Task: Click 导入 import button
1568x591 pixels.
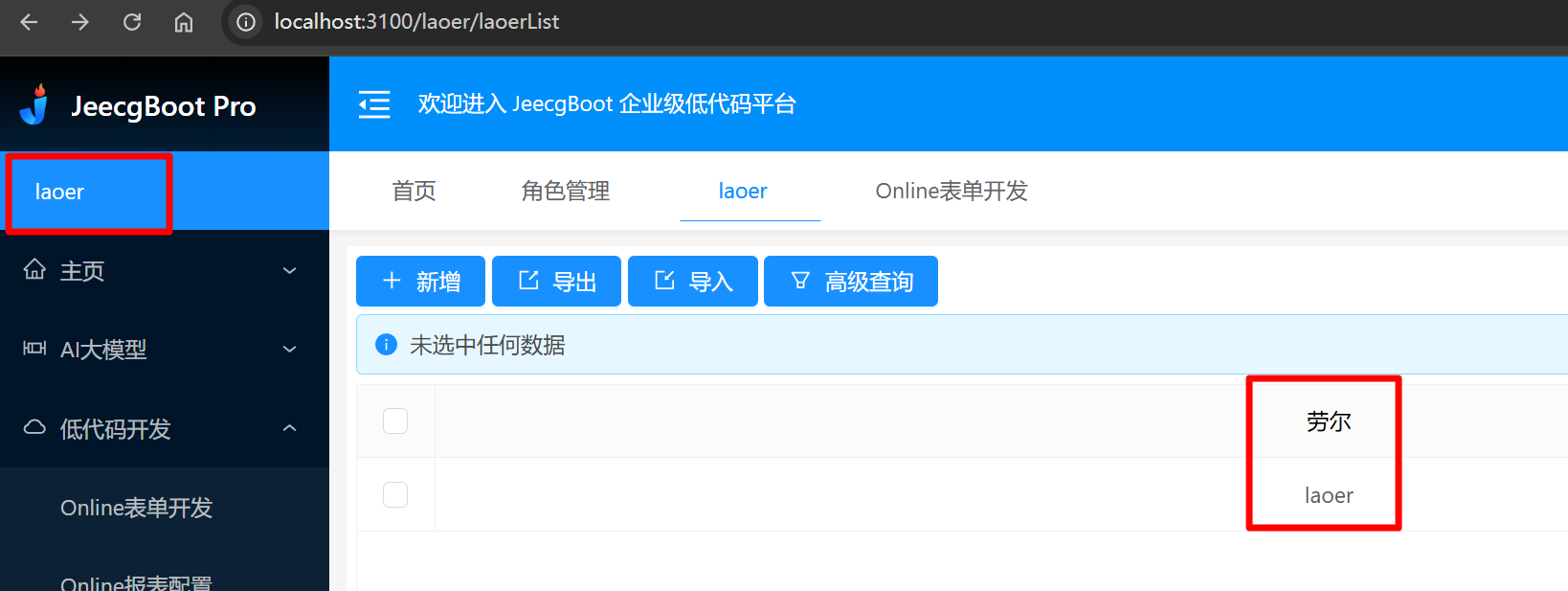Action: coord(693,282)
